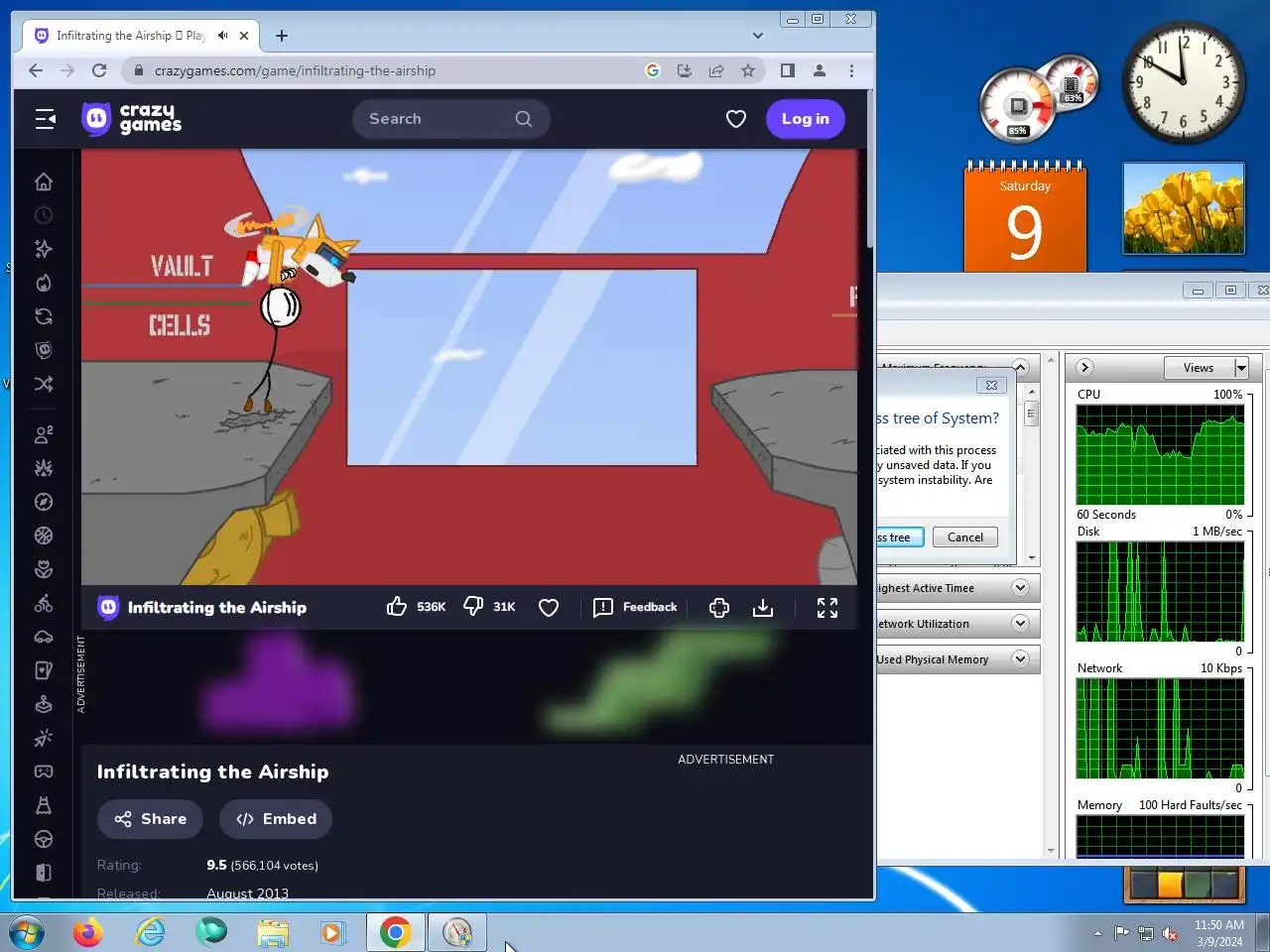Open the Windows Start button

tap(26, 933)
